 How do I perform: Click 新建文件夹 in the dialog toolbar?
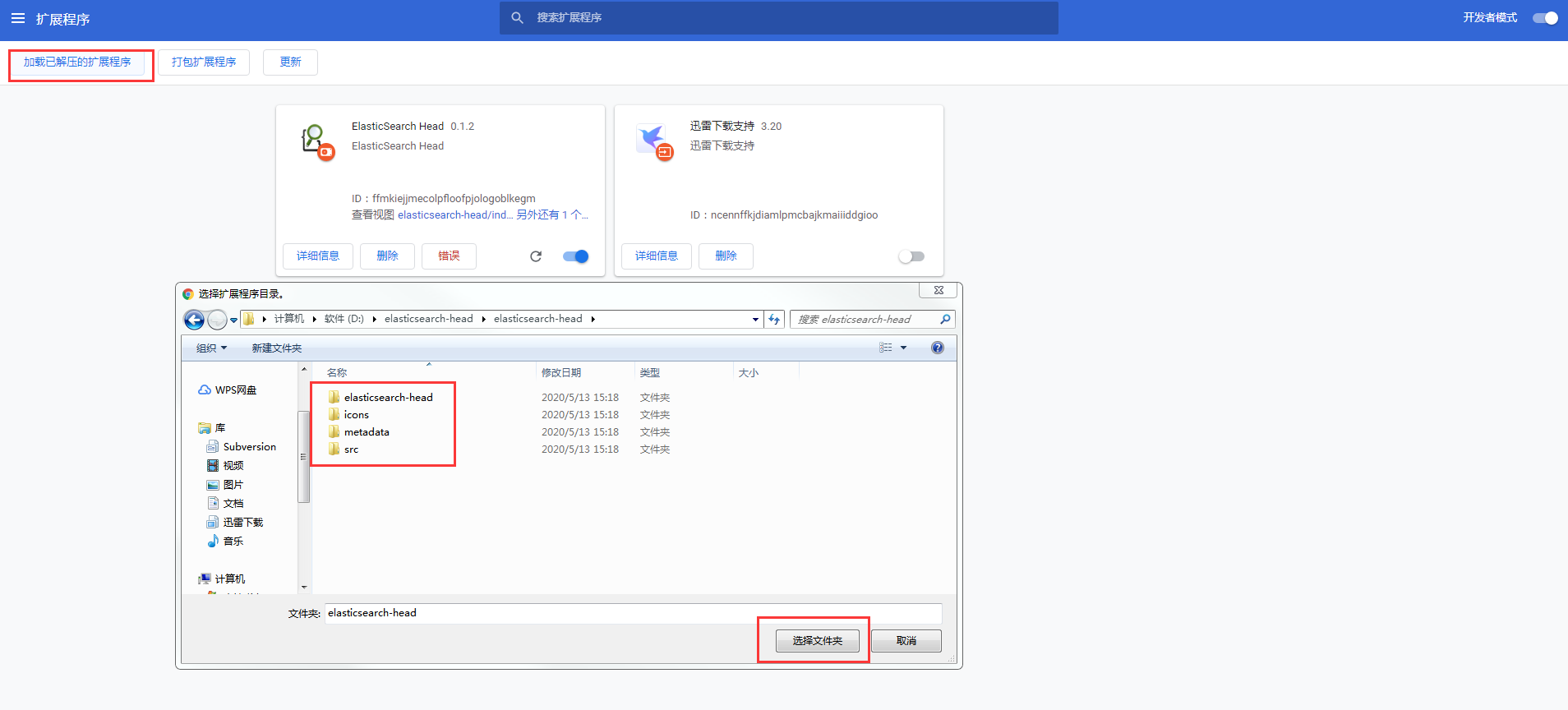click(x=277, y=348)
